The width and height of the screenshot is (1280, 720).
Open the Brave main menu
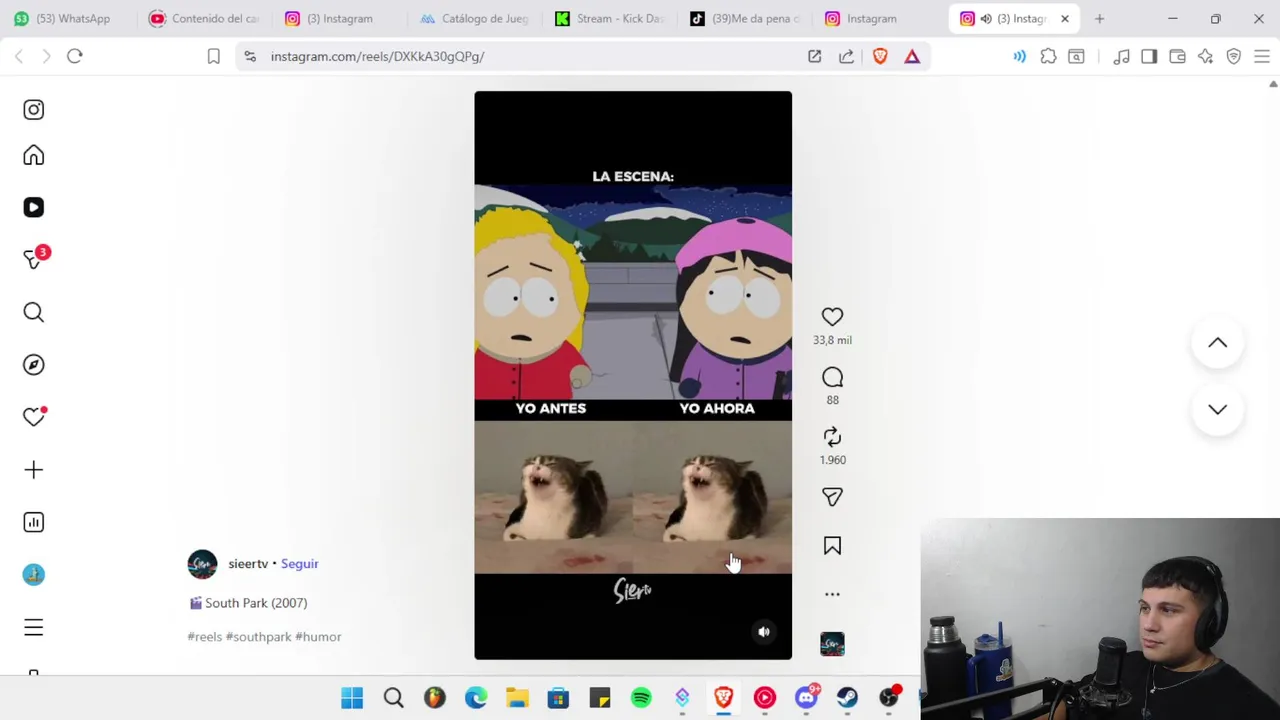(1262, 57)
